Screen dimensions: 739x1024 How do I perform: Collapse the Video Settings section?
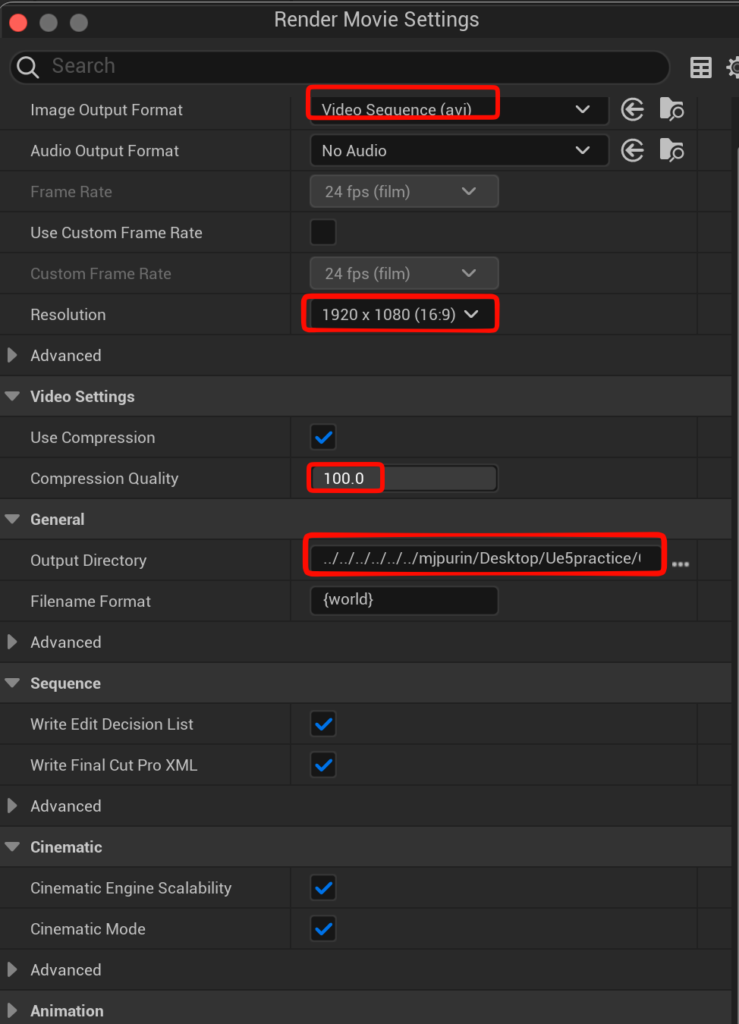13,397
